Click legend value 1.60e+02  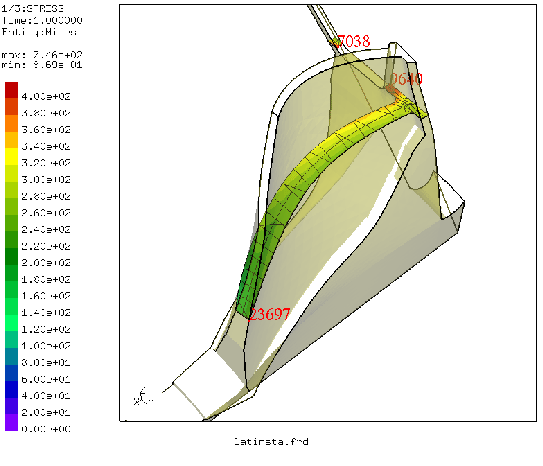46,295
